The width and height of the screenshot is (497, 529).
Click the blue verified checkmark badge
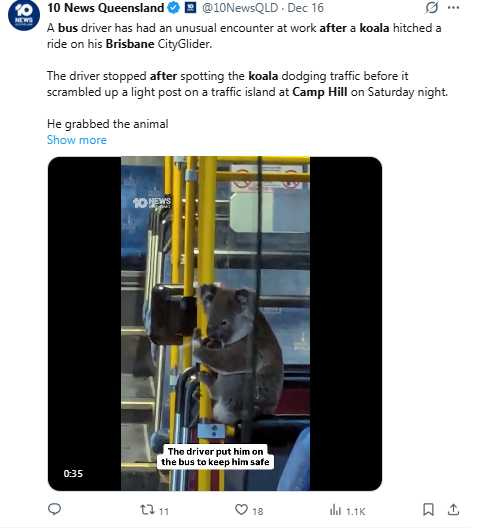(x=174, y=8)
